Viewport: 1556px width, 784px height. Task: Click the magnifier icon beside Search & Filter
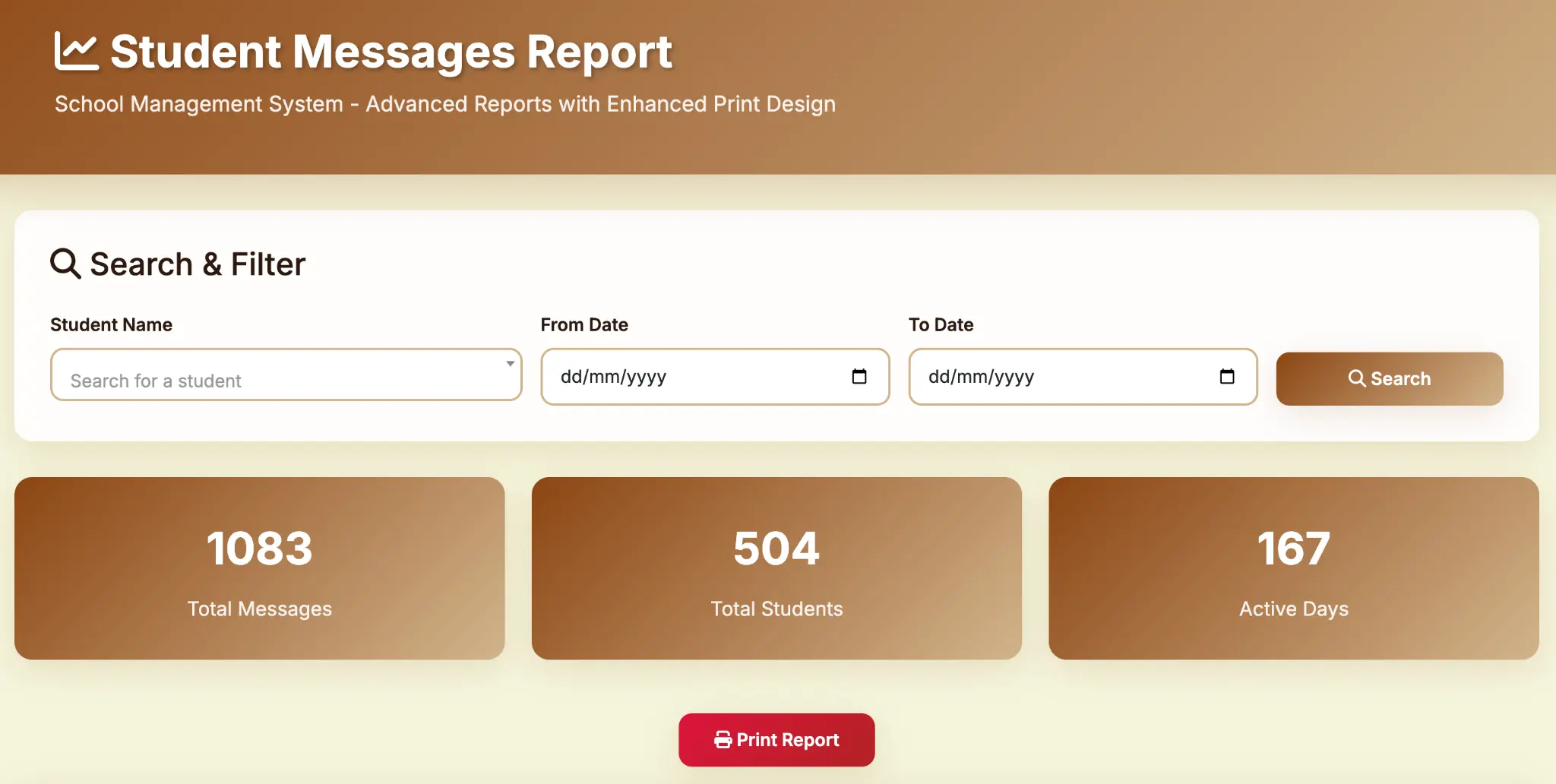(x=65, y=264)
